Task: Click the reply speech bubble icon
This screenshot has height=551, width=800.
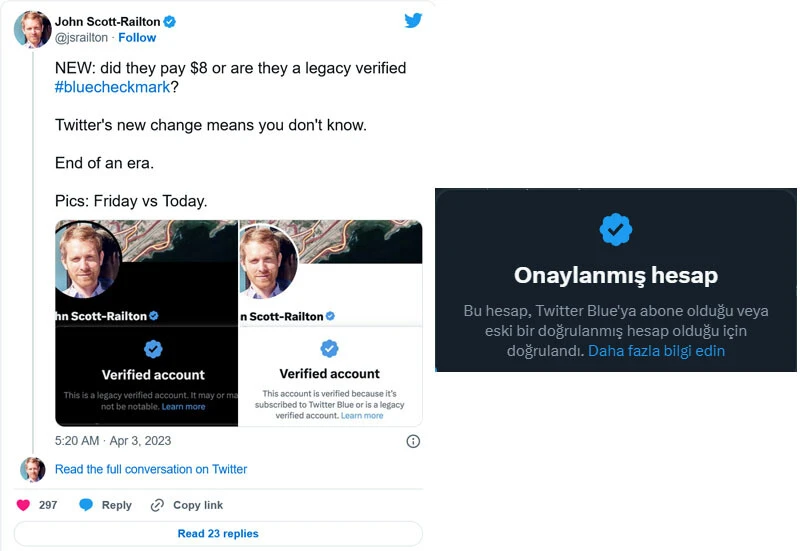Action: point(87,505)
